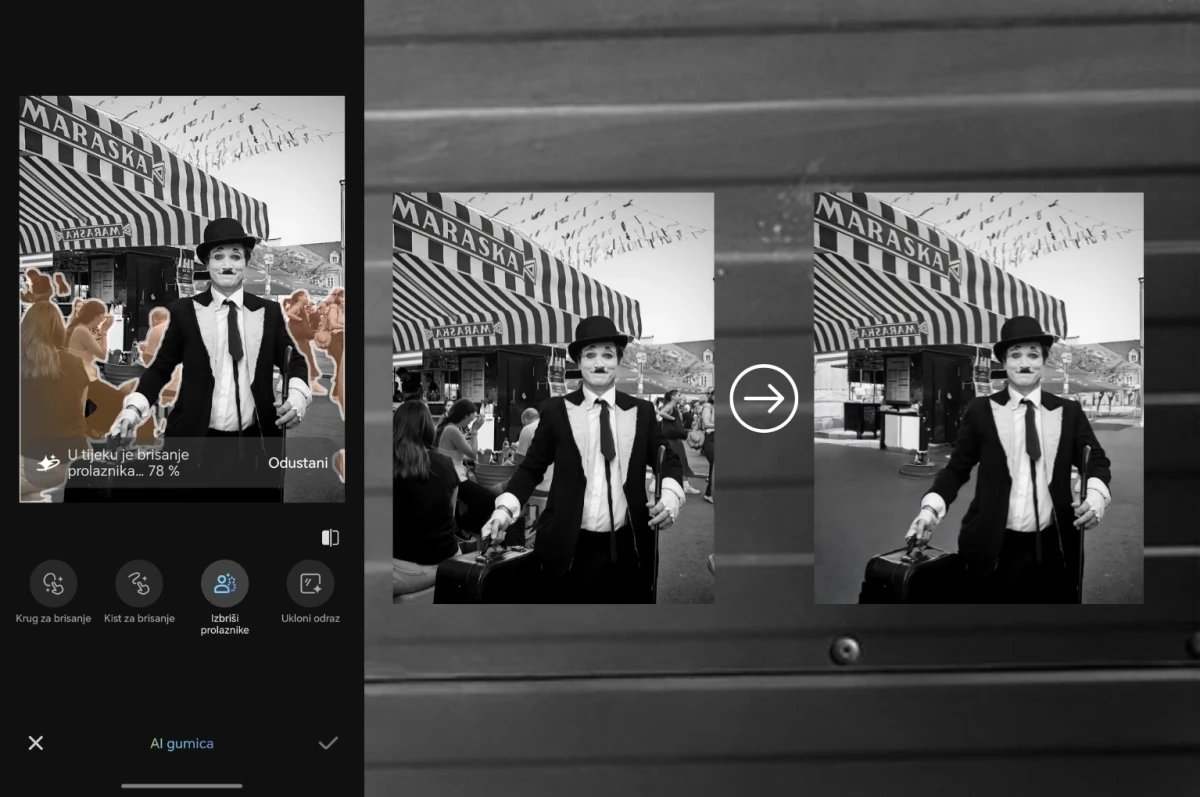Select the Krug za brisanje tool icon
Screen dimensions: 1200x797
point(53,584)
